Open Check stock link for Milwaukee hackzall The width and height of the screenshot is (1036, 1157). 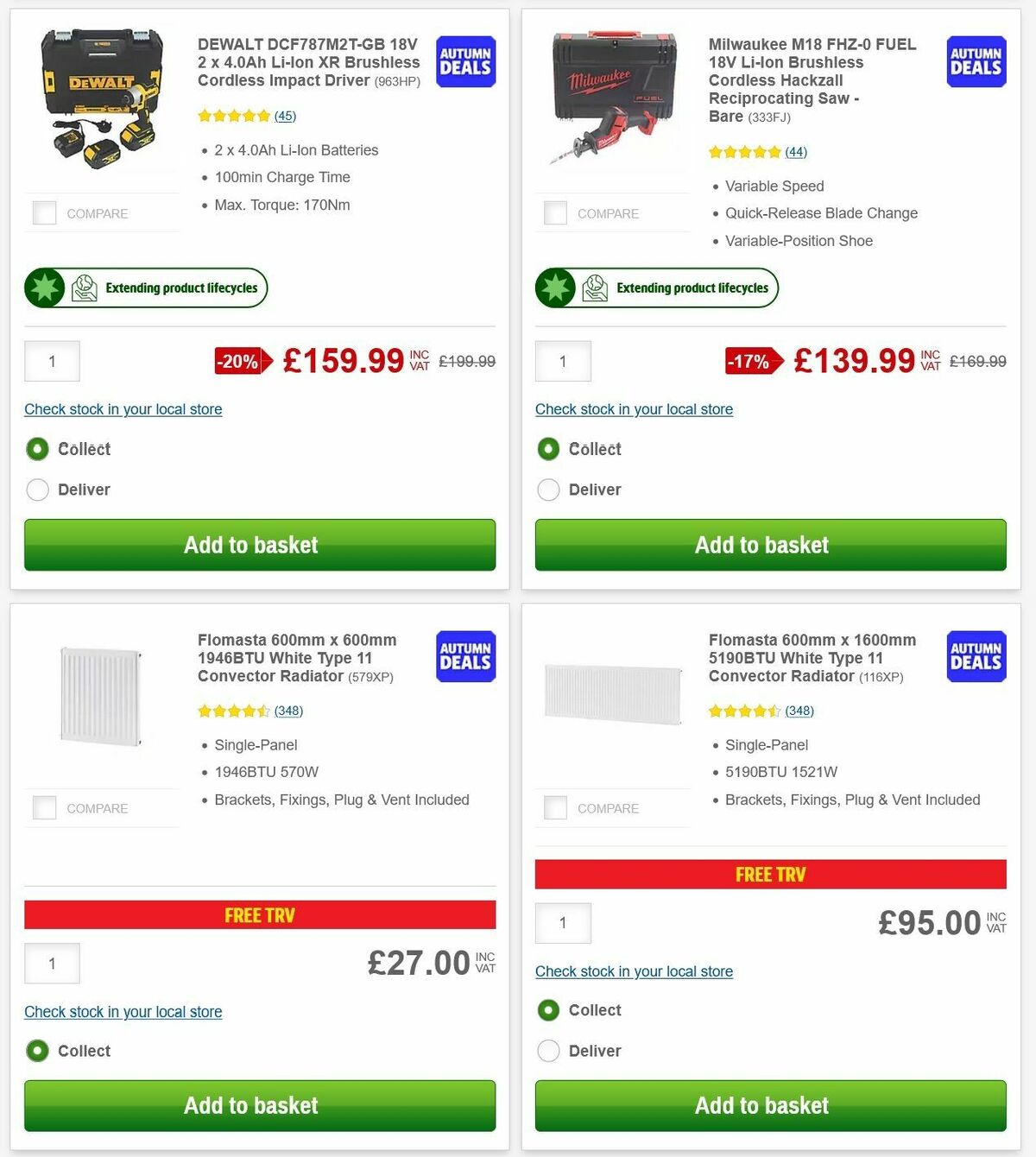tap(634, 409)
